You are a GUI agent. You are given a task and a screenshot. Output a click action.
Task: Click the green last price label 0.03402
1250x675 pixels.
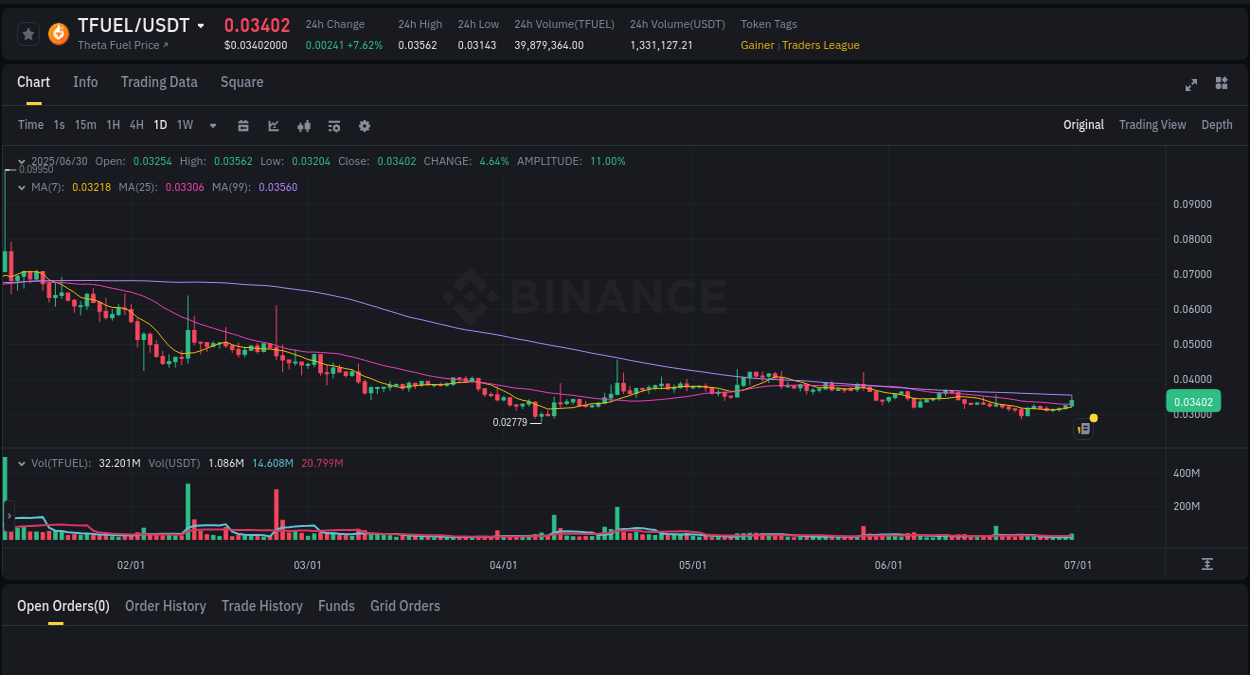1195,400
